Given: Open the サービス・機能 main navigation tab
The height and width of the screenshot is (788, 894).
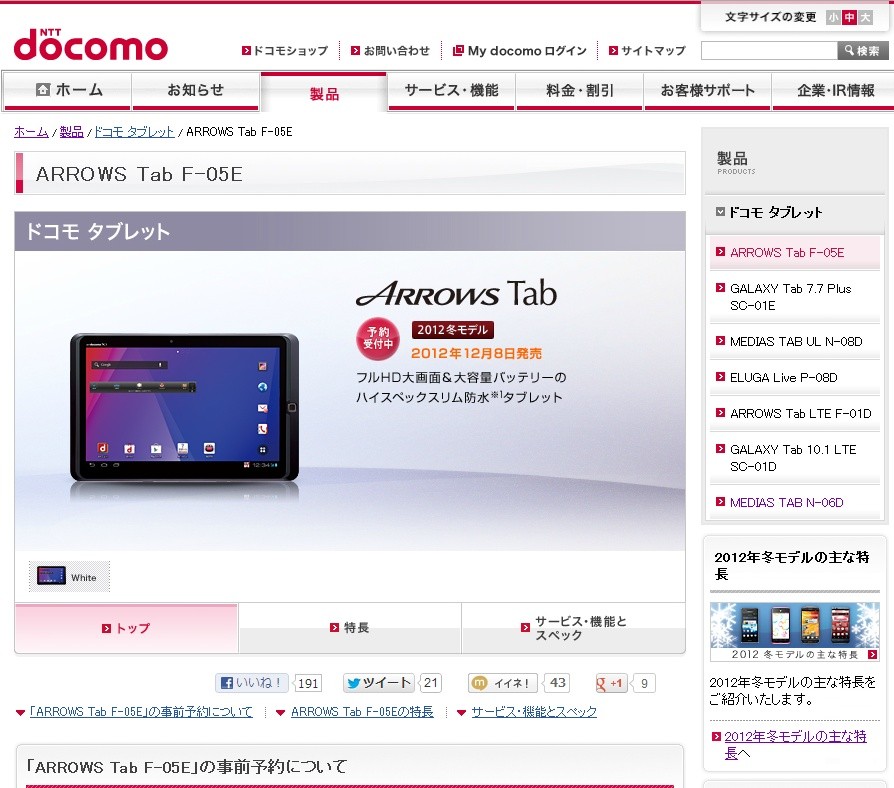Looking at the screenshot, I should pyautogui.click(x=452, y=90).
